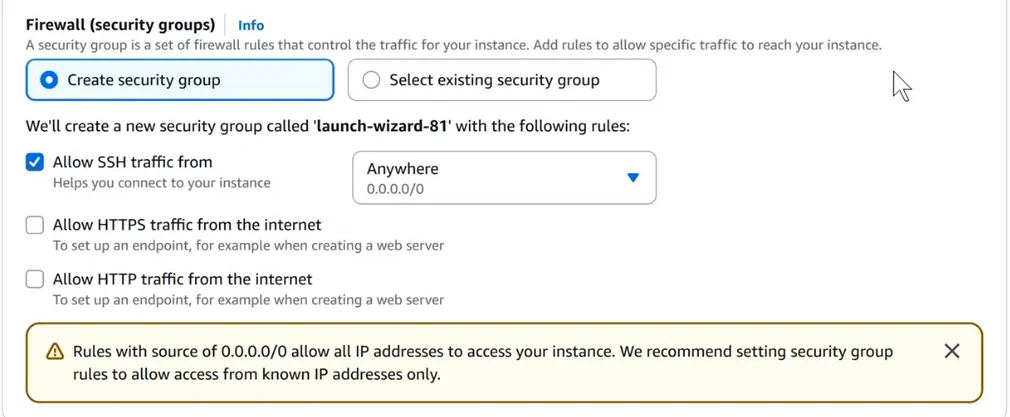Click the 'launch-wizard-81' security group name
Viewport: 1010px width, 417px height.
381,126
